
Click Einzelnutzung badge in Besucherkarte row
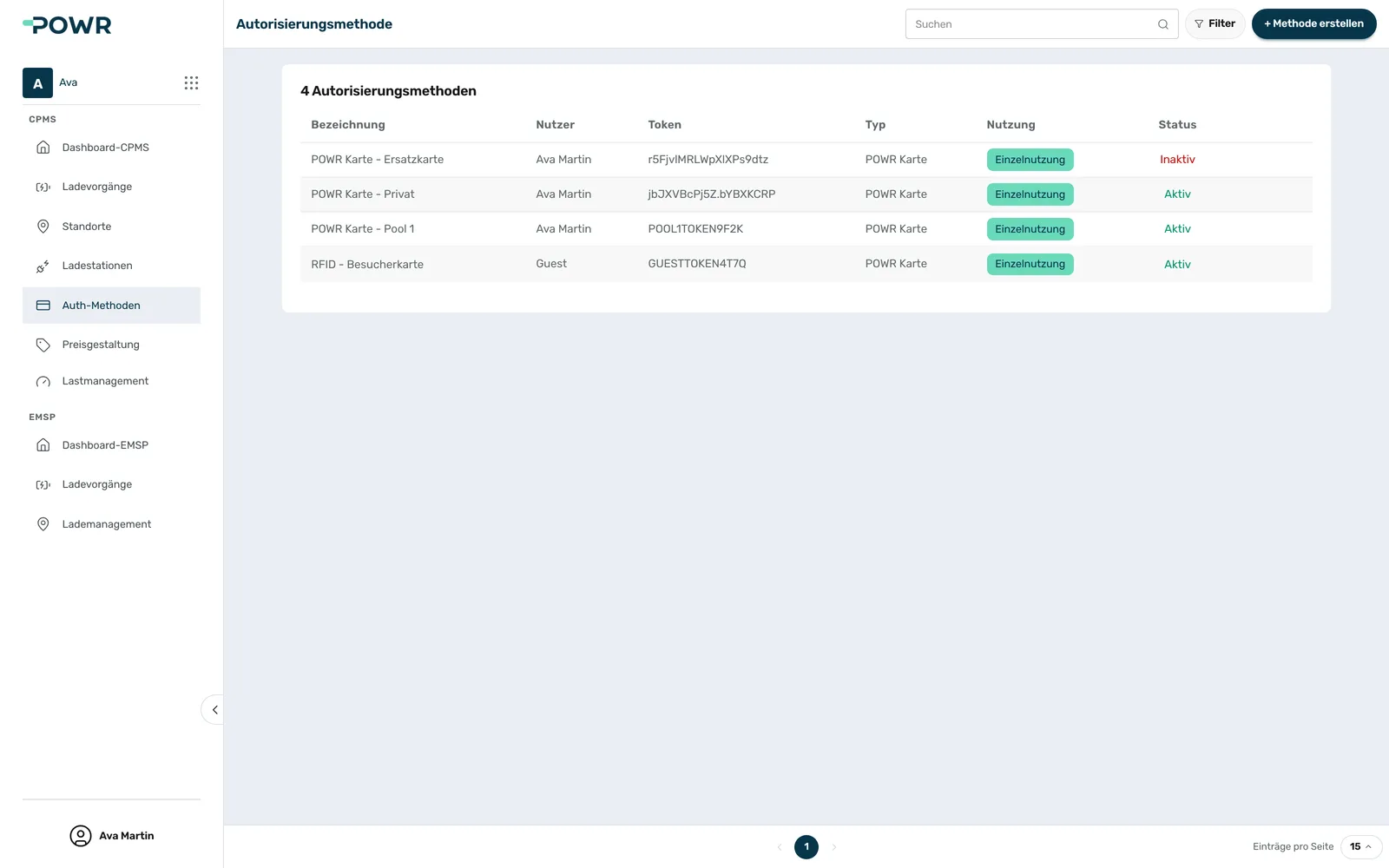coord(1030,264)
